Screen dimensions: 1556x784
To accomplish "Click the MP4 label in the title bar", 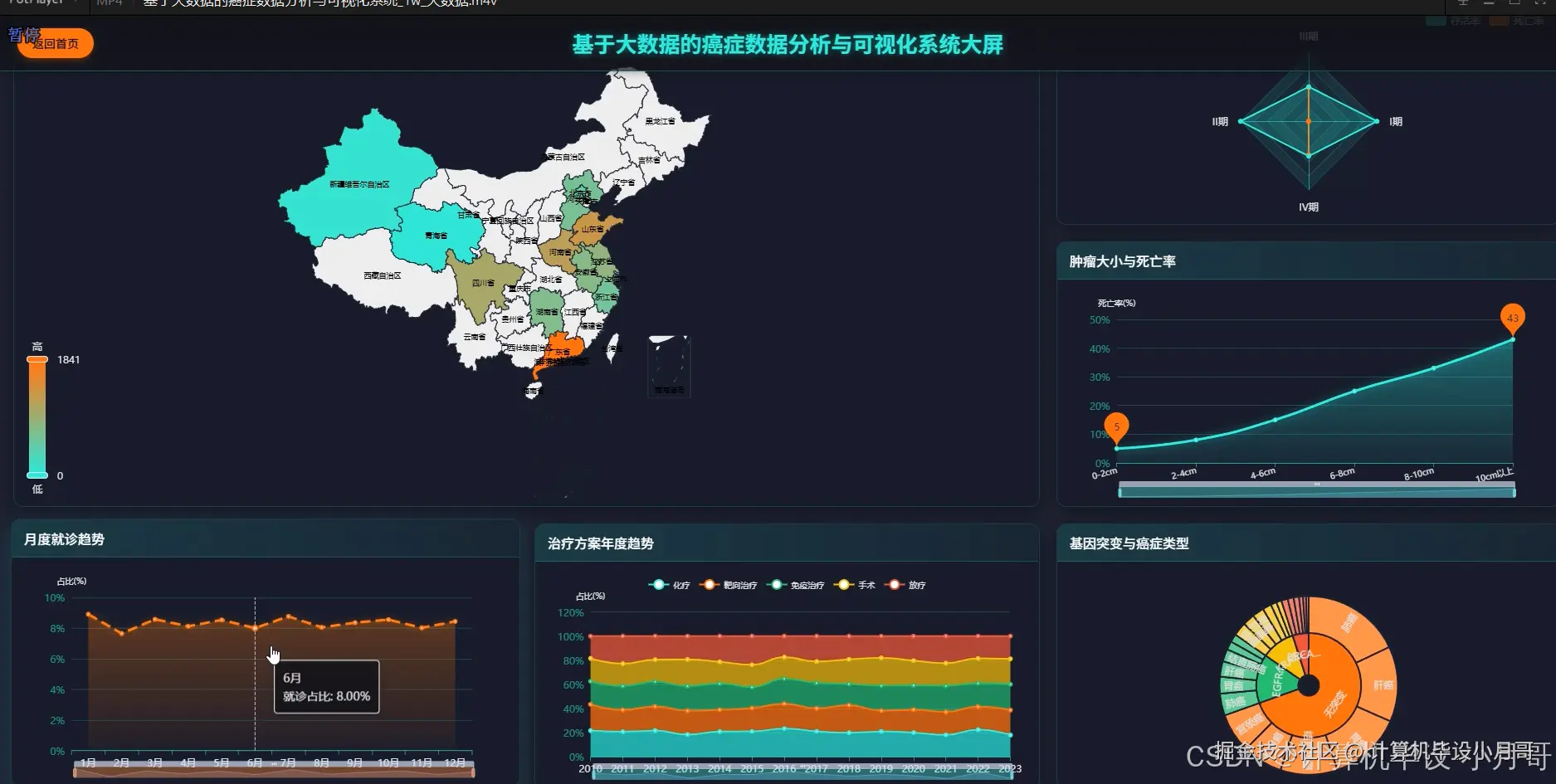I will (108, 2).
